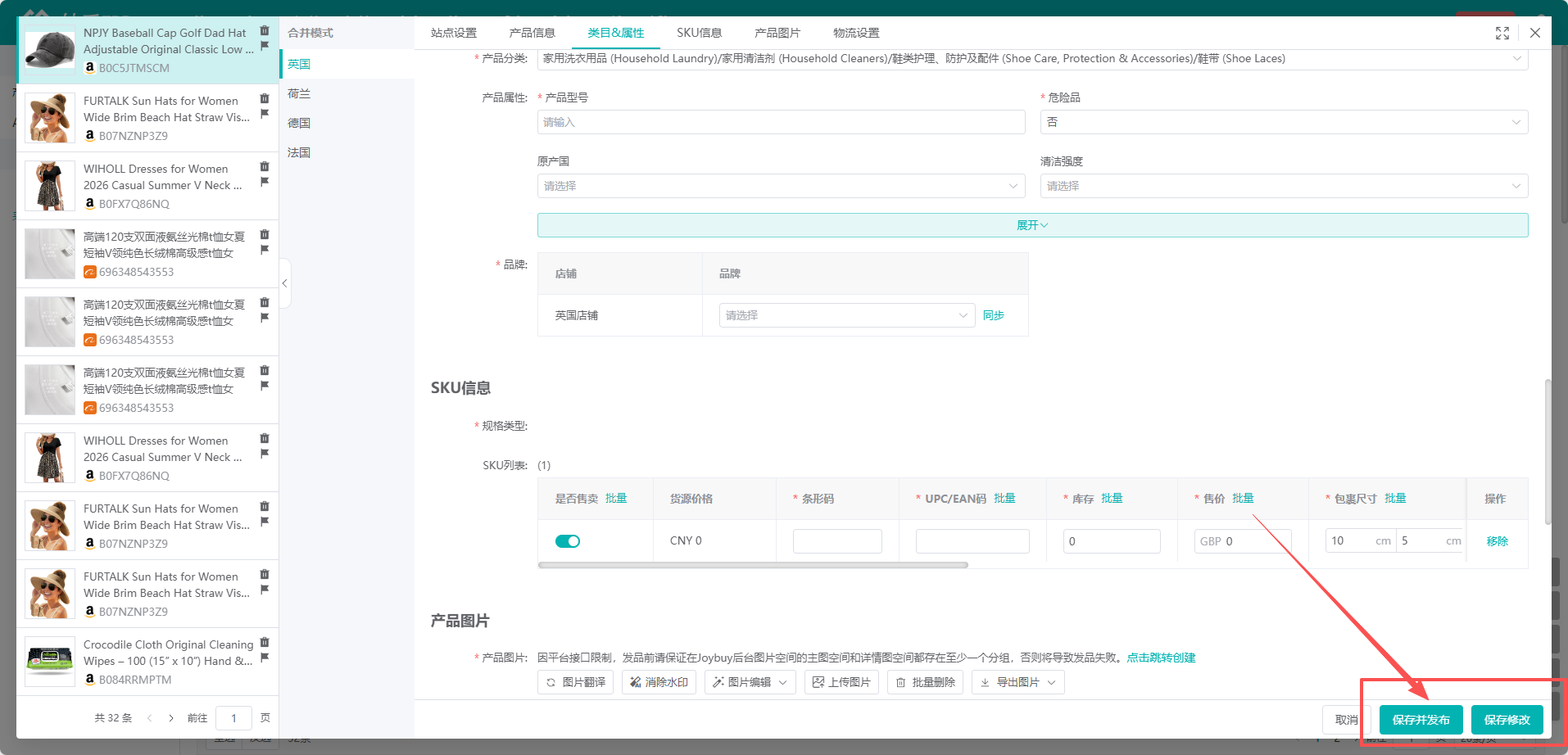Viewport: 1568px width, 755px height.
Task: Collapse the left product list panel arrow
Action: [284, 283]
